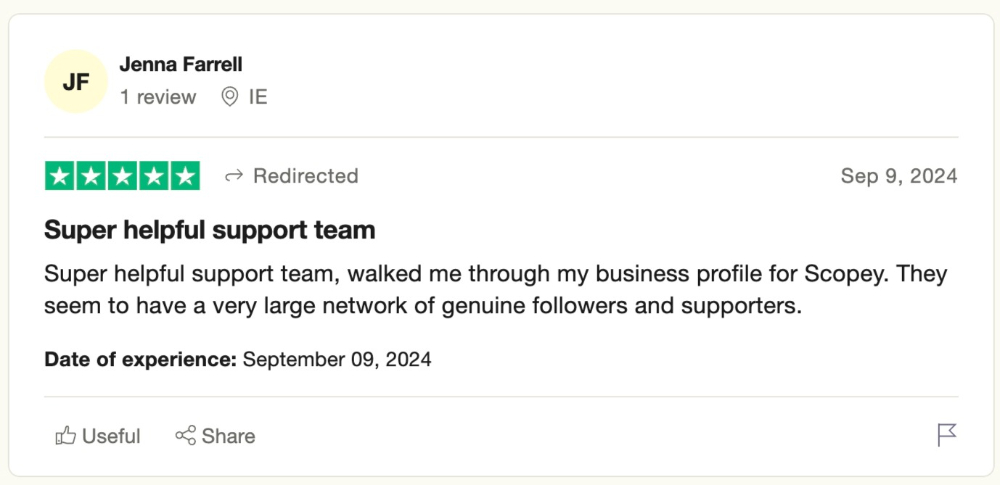Click the Date of experience line

238,359
